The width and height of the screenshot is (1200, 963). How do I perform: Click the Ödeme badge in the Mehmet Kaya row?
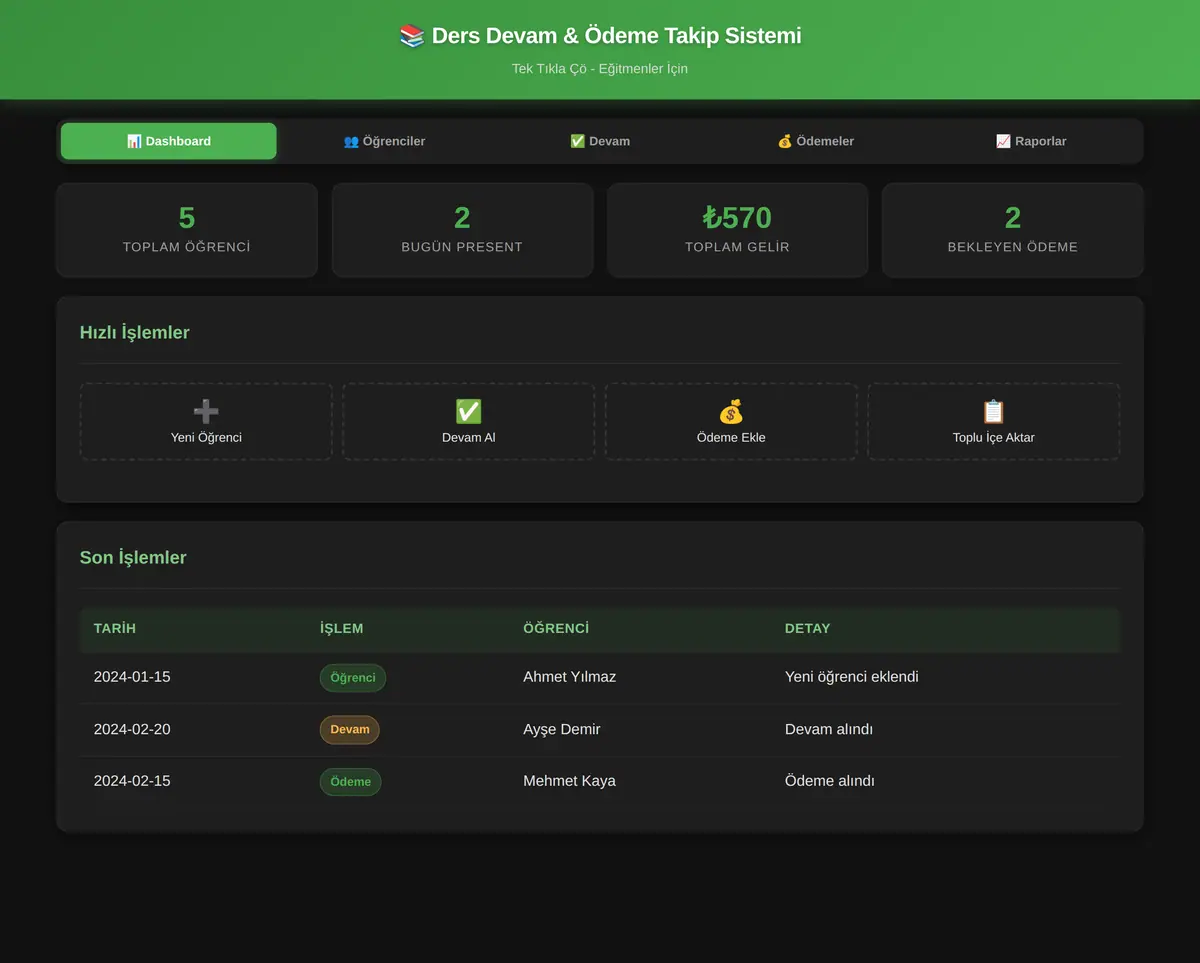coord(351,782)
